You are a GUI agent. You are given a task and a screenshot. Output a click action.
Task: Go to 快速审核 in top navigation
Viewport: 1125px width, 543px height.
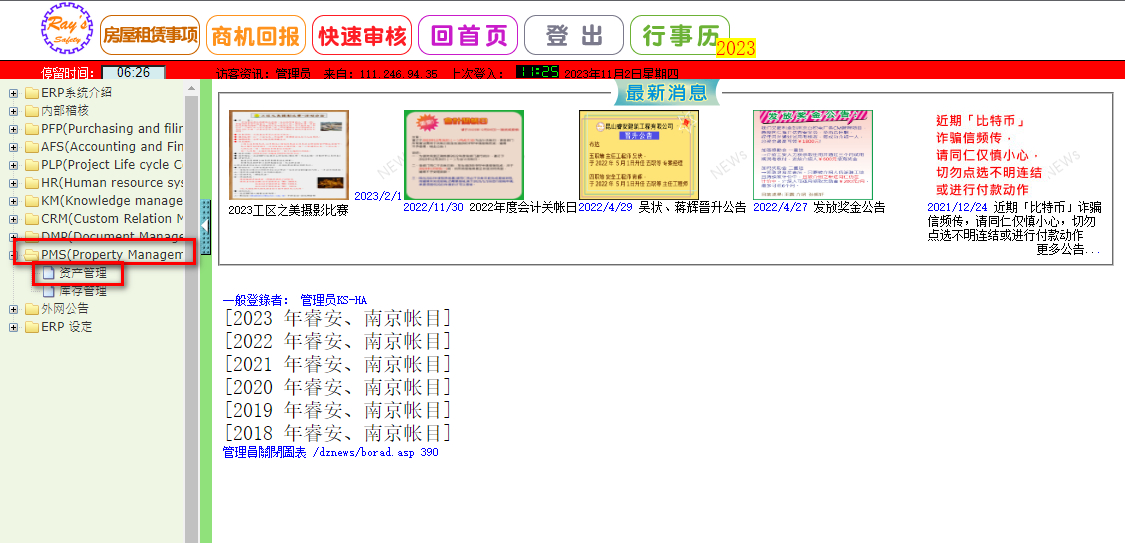[x=362, y=36]
